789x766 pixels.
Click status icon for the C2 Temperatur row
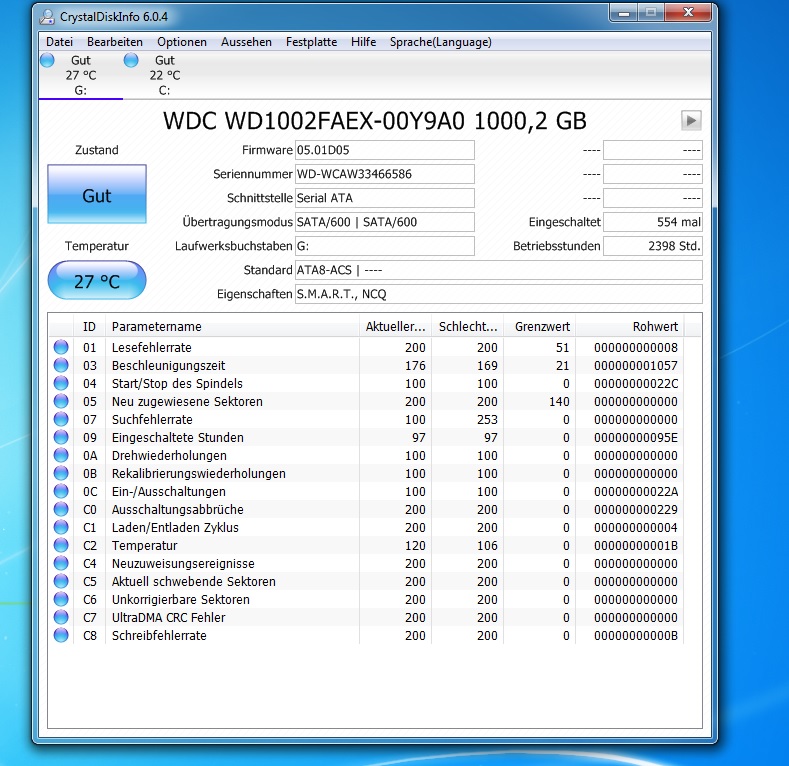pyautogui.click(x=61, y=546)
